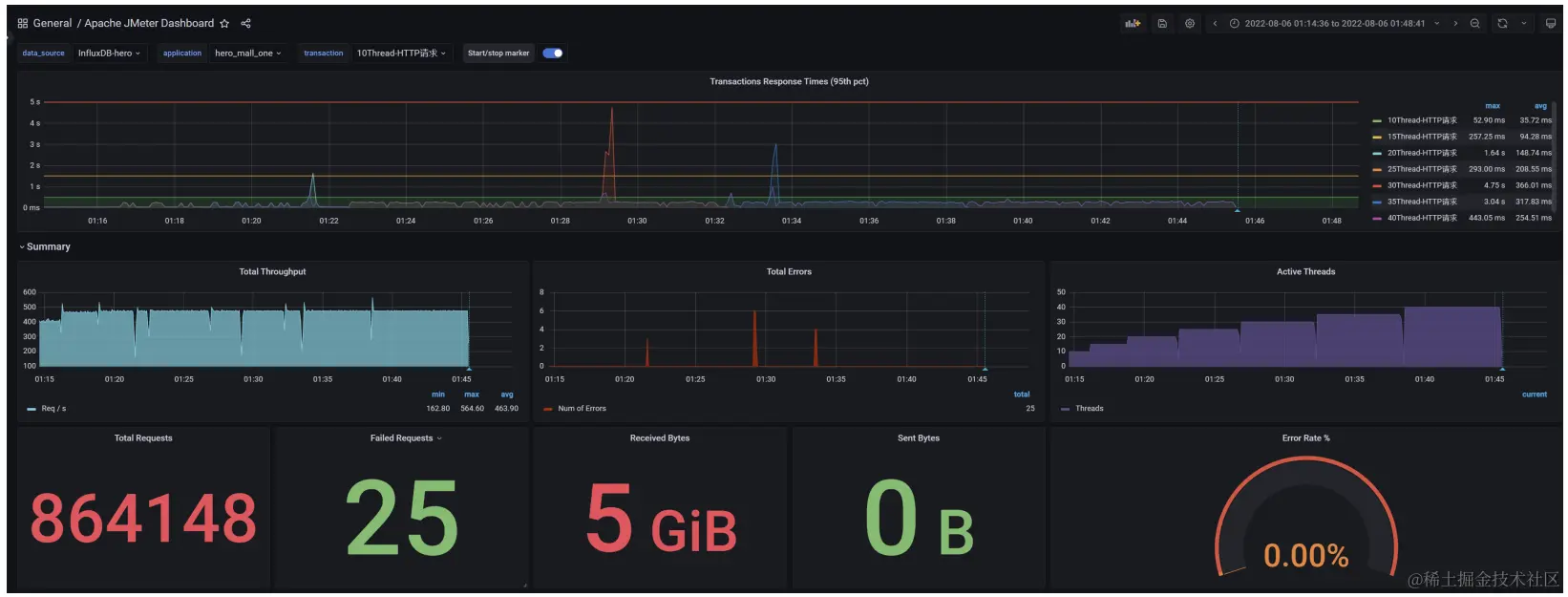Sort Total Errors legend by total
The image size is (1568, 597).
pos(1022,394)
